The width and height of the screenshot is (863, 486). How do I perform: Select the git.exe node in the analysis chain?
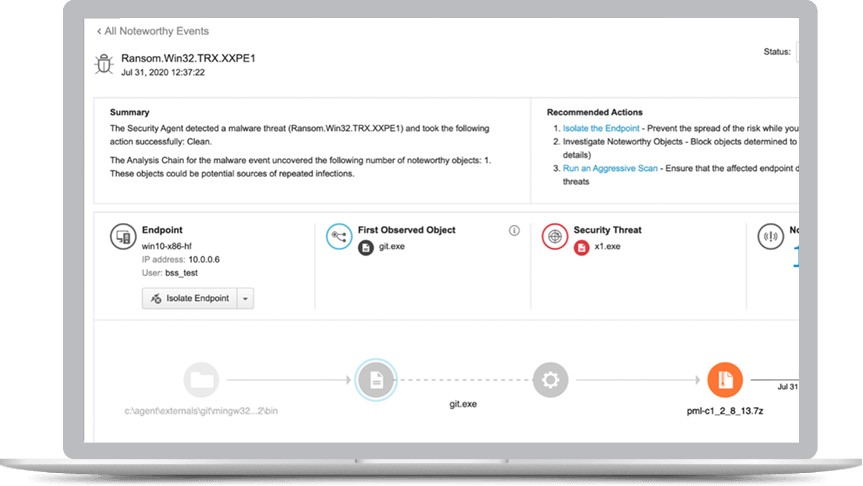click(376, 380)
